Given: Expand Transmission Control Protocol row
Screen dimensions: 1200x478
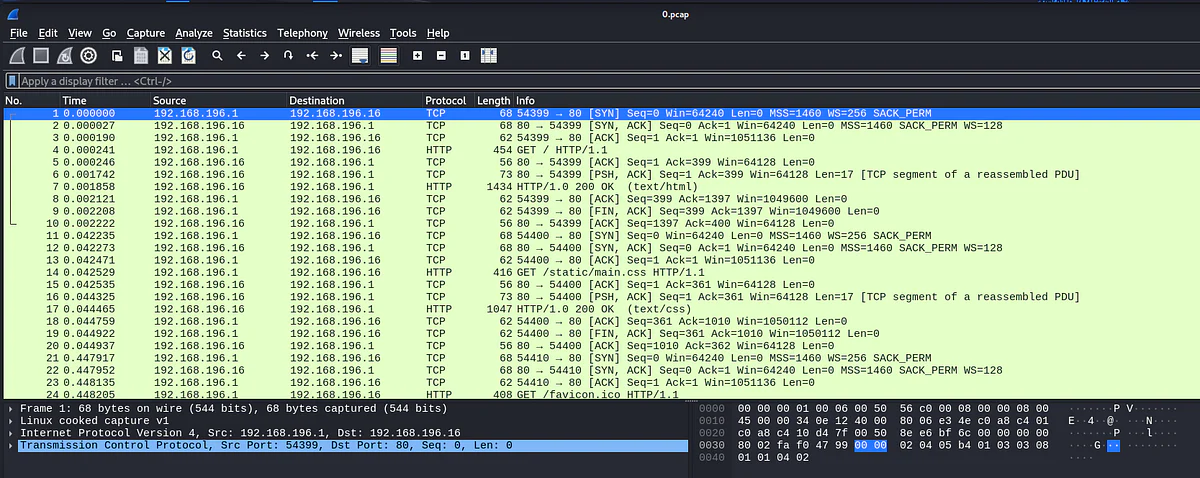Looking at the screenshot, I should coord(10,445).
